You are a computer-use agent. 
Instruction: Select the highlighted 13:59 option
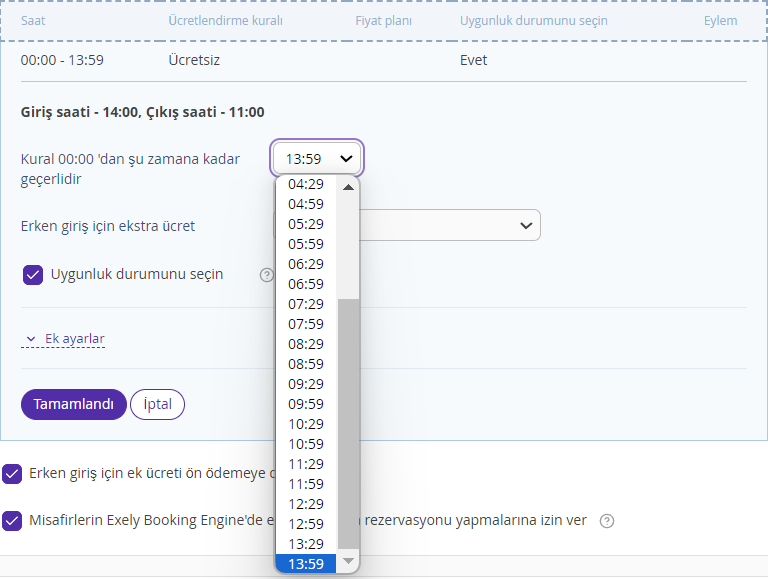pos(306,564)
